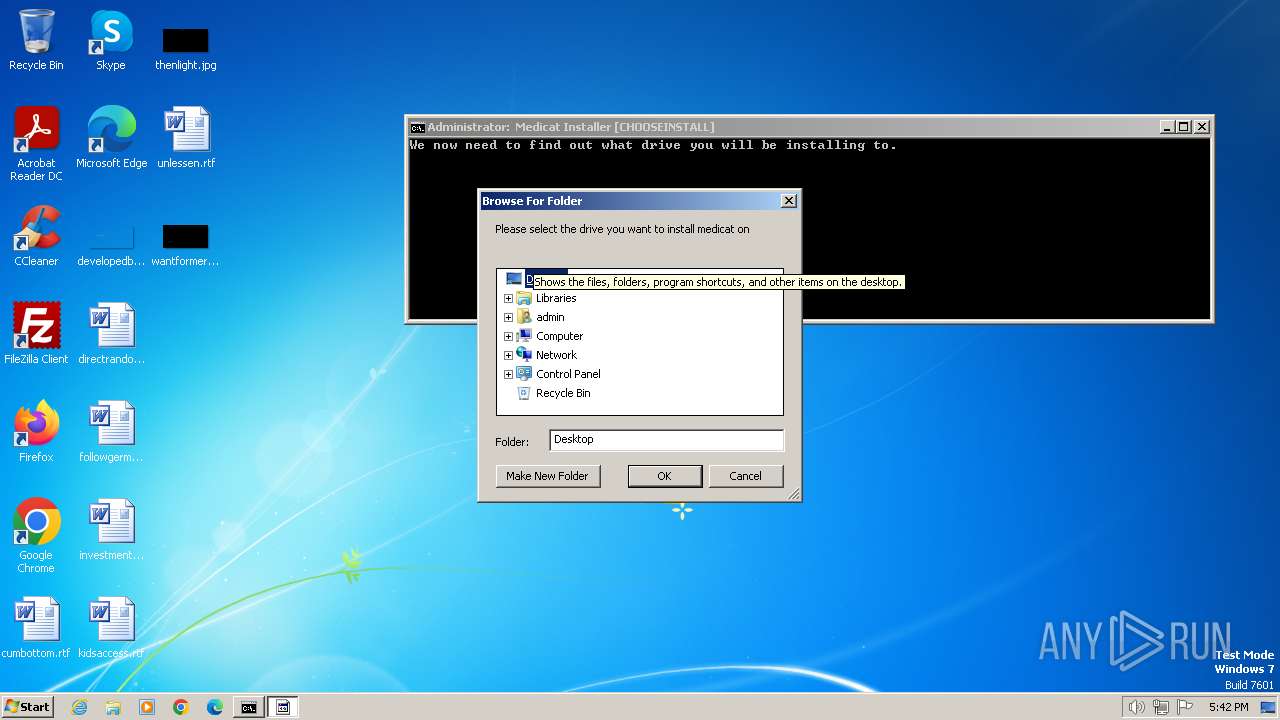Select the investment document icon
The width and height of the screenshot is (1280, 720).
point(111,530)
